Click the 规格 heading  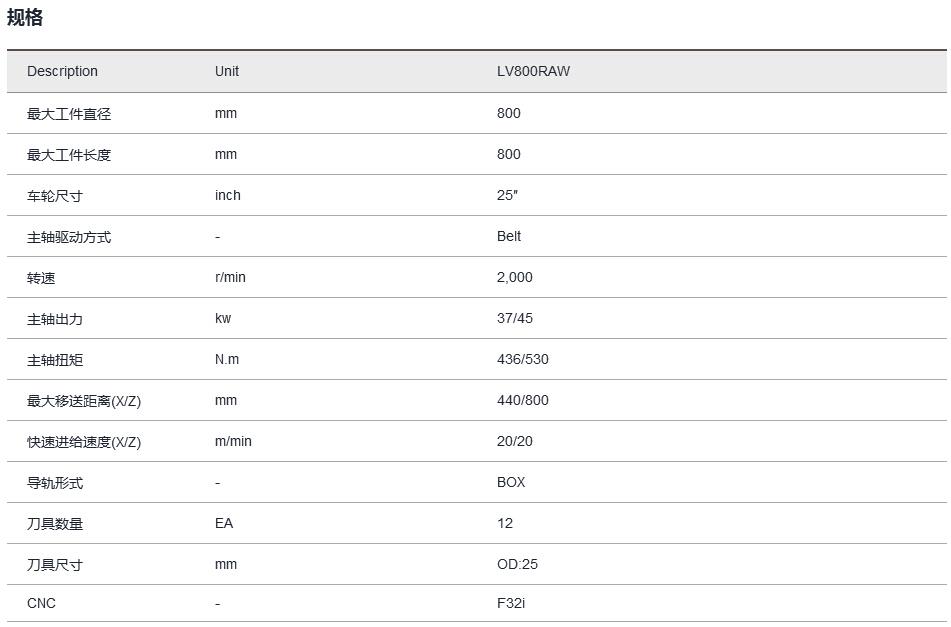25,18
